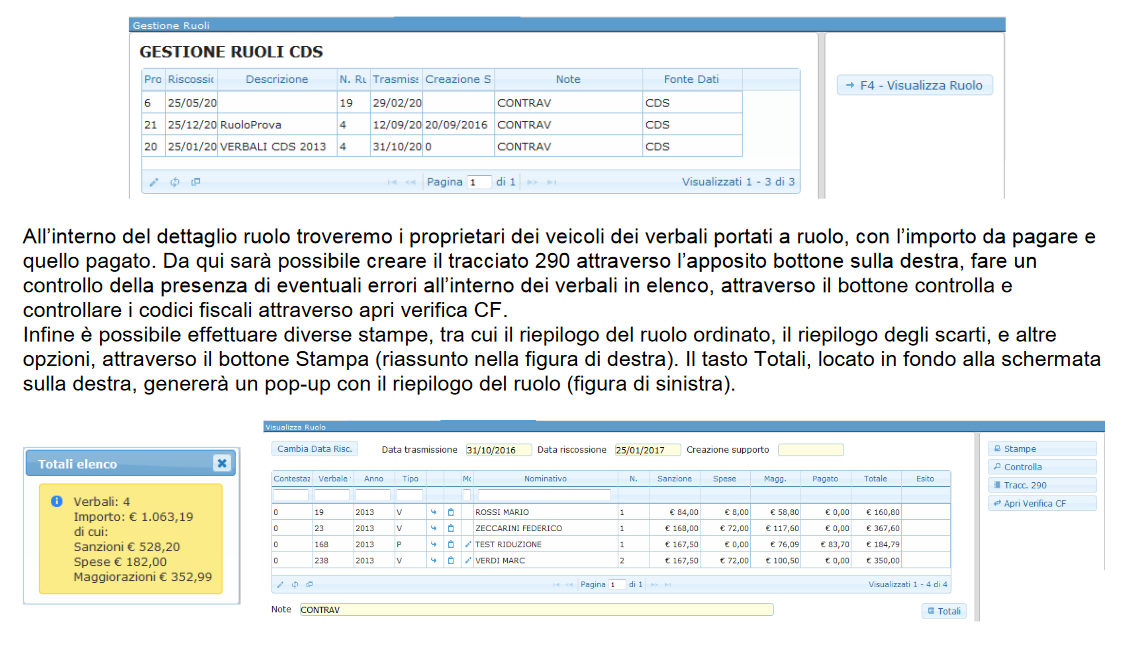Click Data riscossione field
The width and height of the screenshot is (1146, 652).
(x=648, y=450)
